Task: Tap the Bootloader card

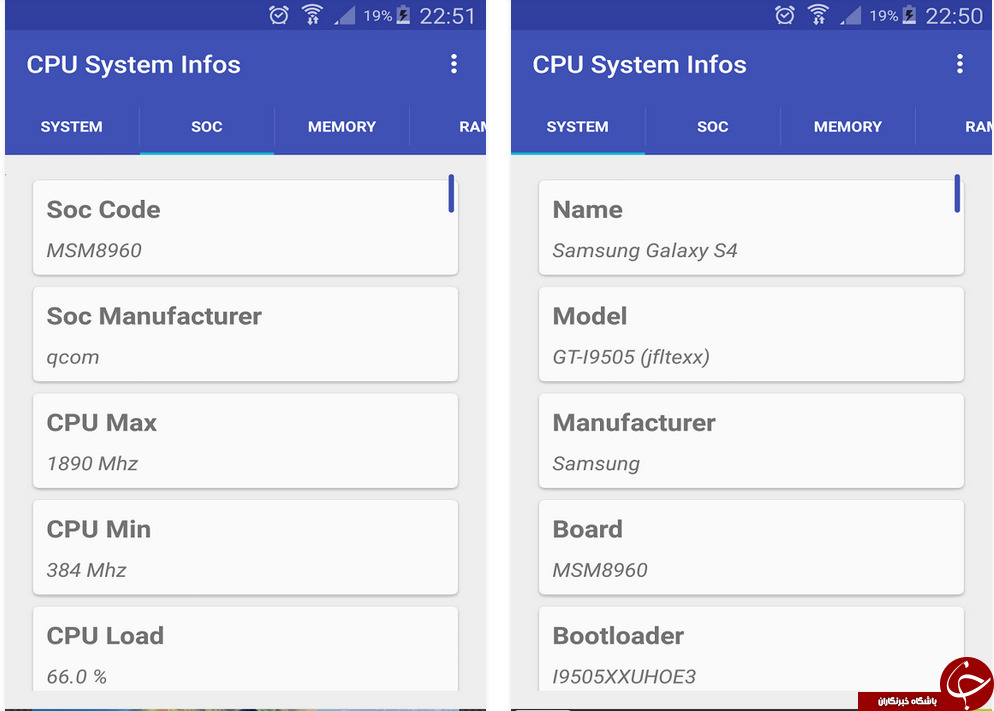Action: coord(751,649)
